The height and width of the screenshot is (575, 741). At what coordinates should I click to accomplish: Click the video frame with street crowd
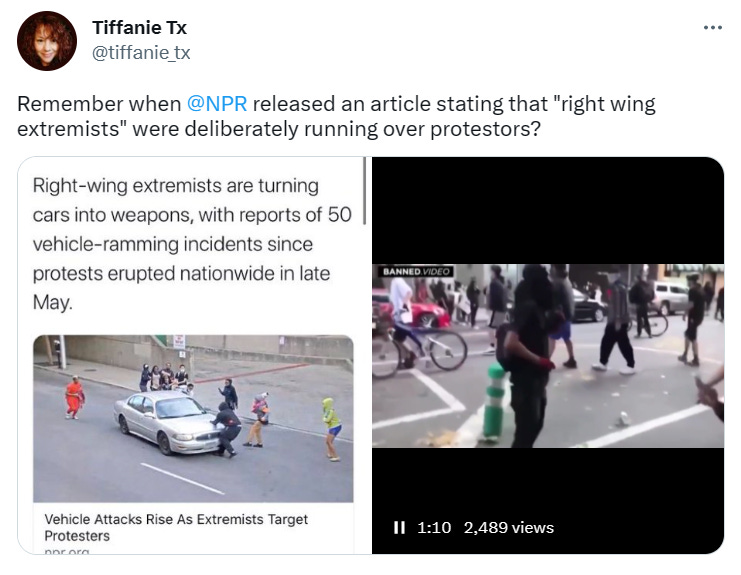548,356
